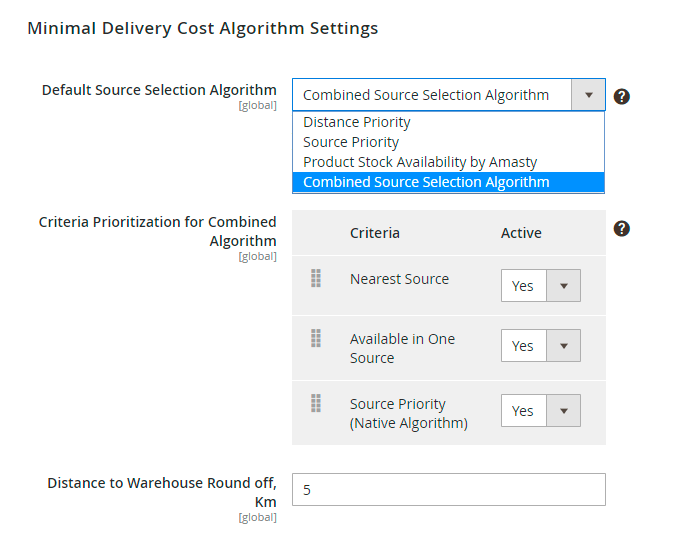This screenshot has height=536, width=684.
Task: Click the Distance to Warehouse Round off field
Action: pyautogui.click(x=448, y=490)
